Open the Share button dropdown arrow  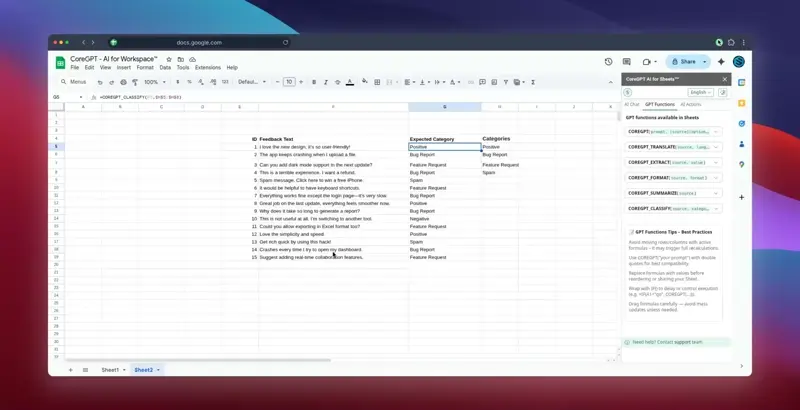click(x=705, y=62)
